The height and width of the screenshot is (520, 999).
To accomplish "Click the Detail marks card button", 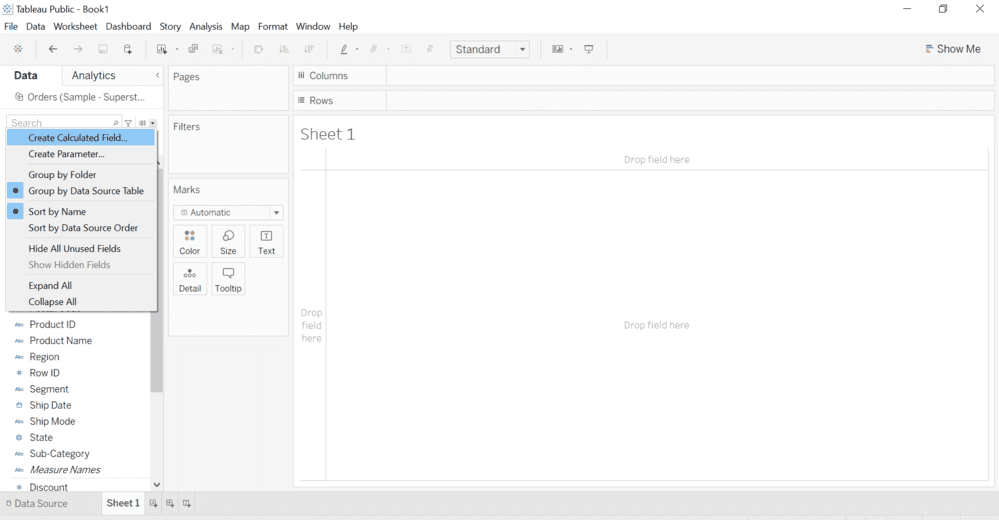I will click(190, 279).
